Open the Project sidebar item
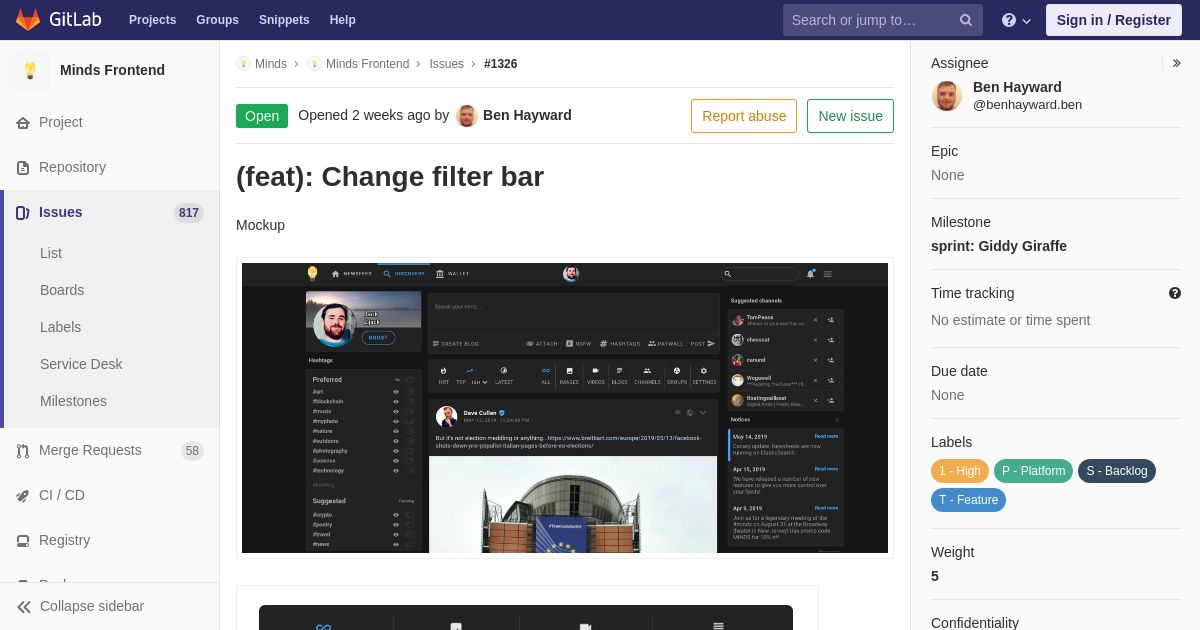Image resolution: width=1200 pixels, height=630 pixels. point(61,122)
